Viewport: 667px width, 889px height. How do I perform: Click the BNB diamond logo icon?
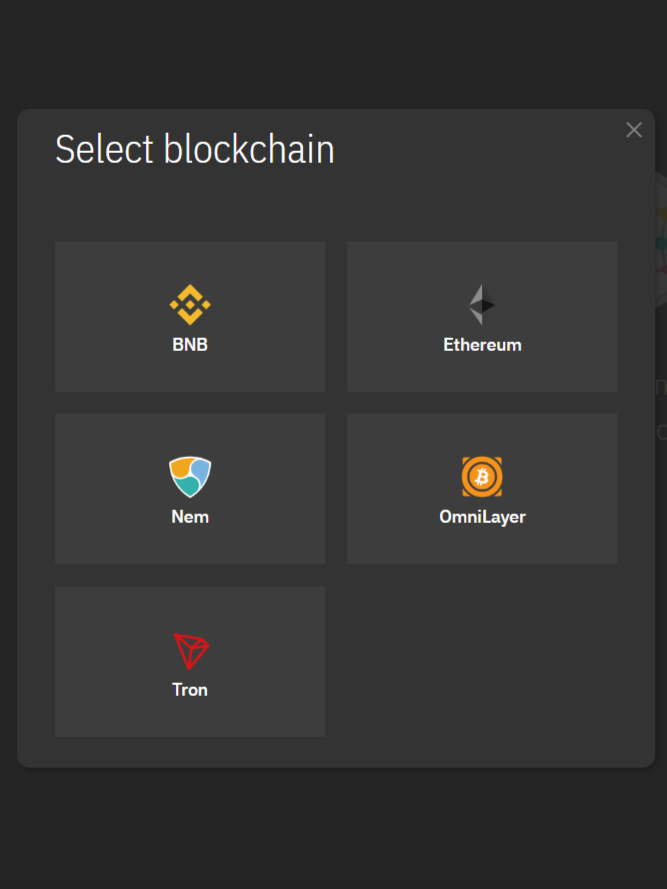(190, 305)
